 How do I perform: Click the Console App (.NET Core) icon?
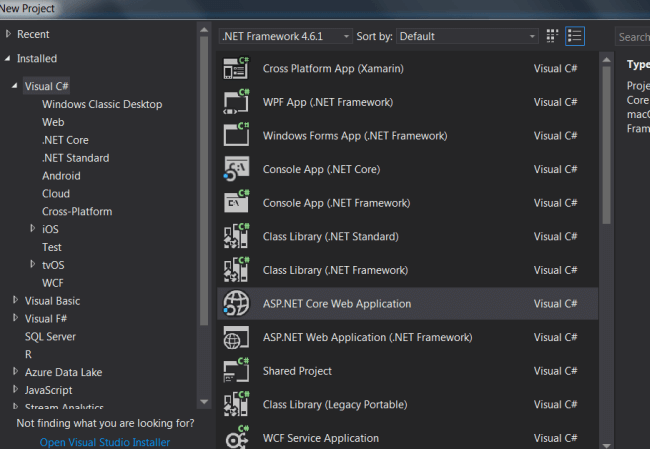click(x=236, y=169)
